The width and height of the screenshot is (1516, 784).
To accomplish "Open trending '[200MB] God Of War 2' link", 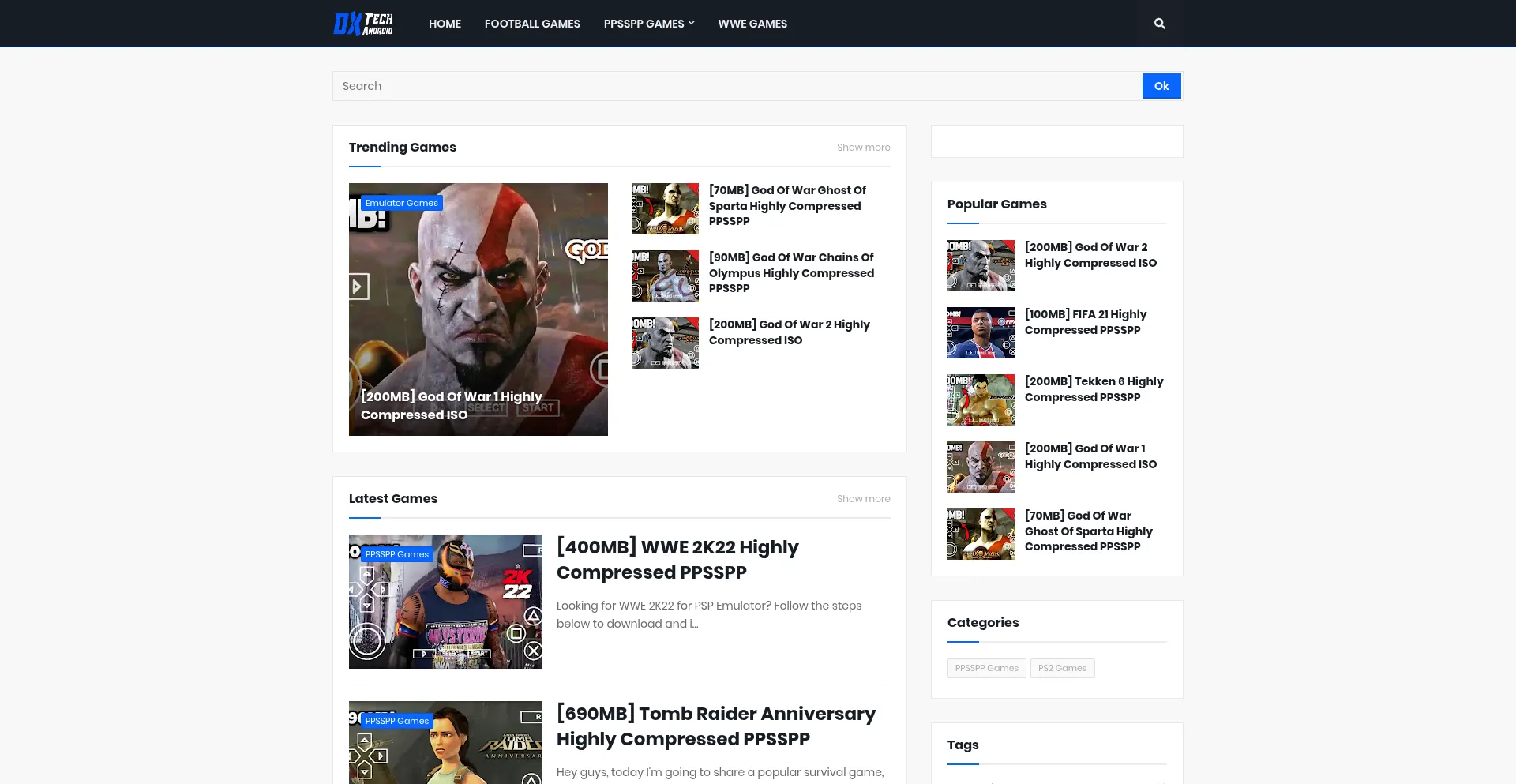I will [x=790, y=332].
